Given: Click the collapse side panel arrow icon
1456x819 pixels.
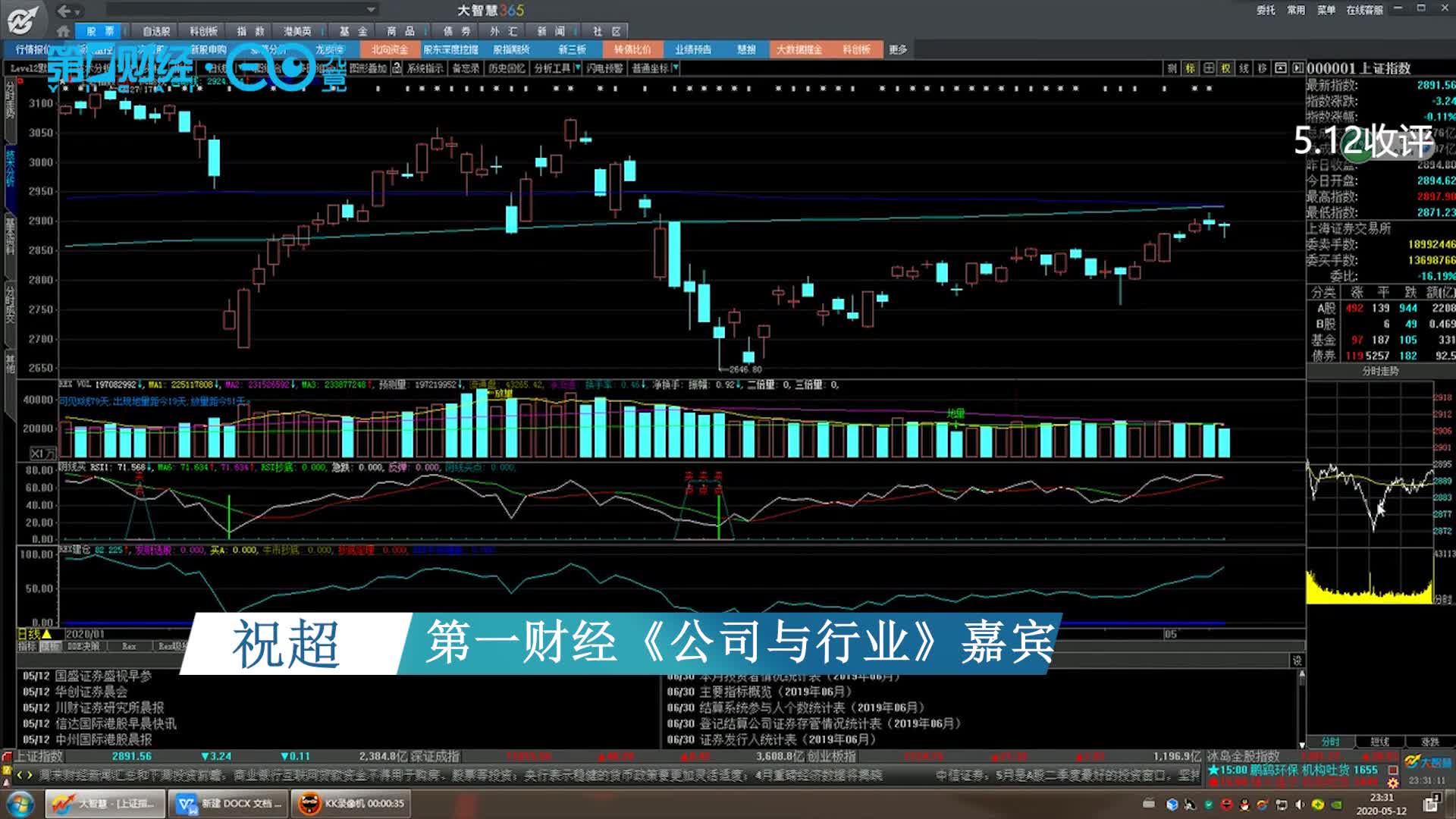Looking at the screenshot, I should pos(1298,68).
